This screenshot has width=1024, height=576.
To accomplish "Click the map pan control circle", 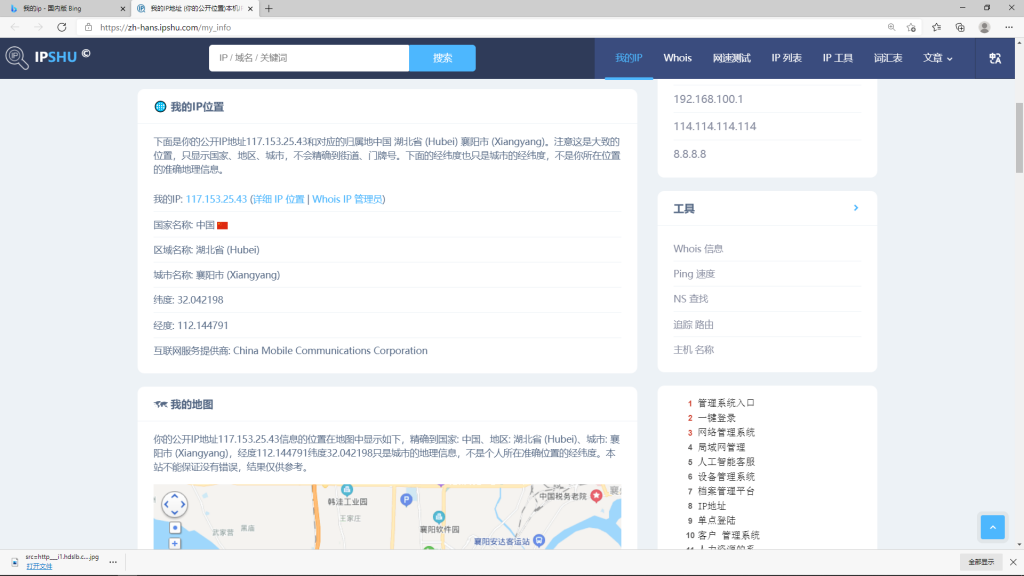I will 174,504.
